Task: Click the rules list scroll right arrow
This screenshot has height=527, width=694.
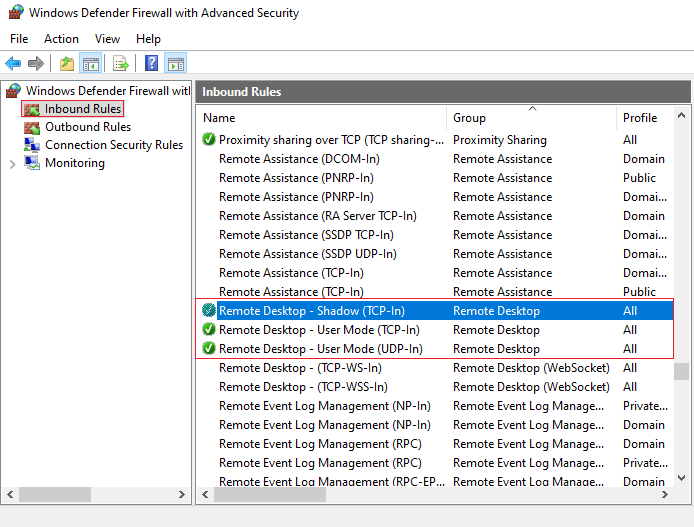Action: pos(665,495)
